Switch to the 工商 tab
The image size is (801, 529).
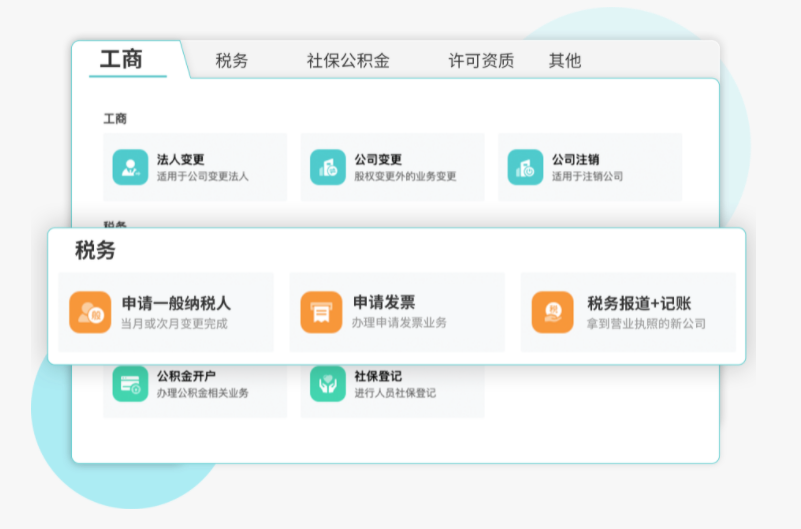121,59
